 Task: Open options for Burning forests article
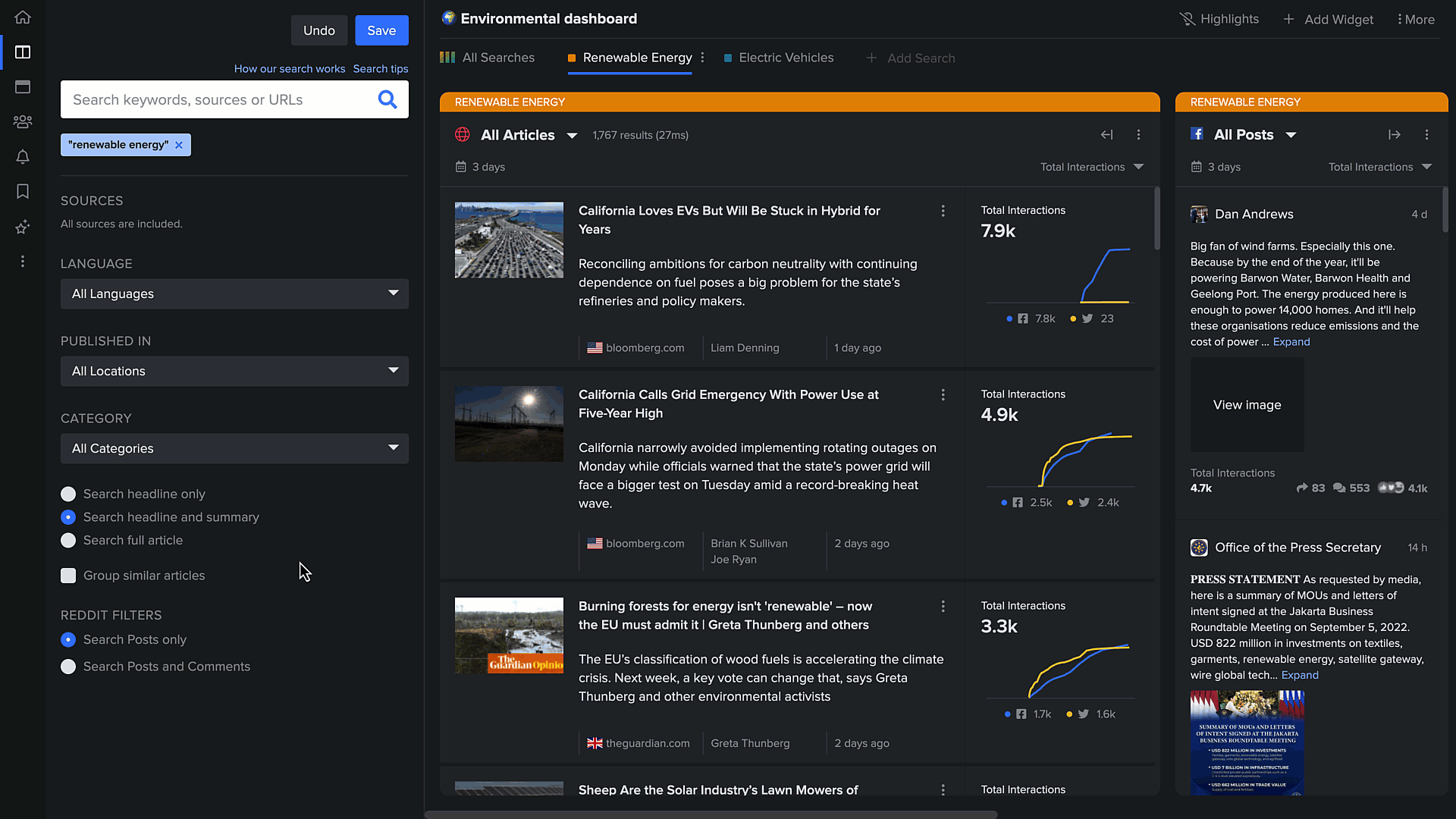(x=943, y=607)
